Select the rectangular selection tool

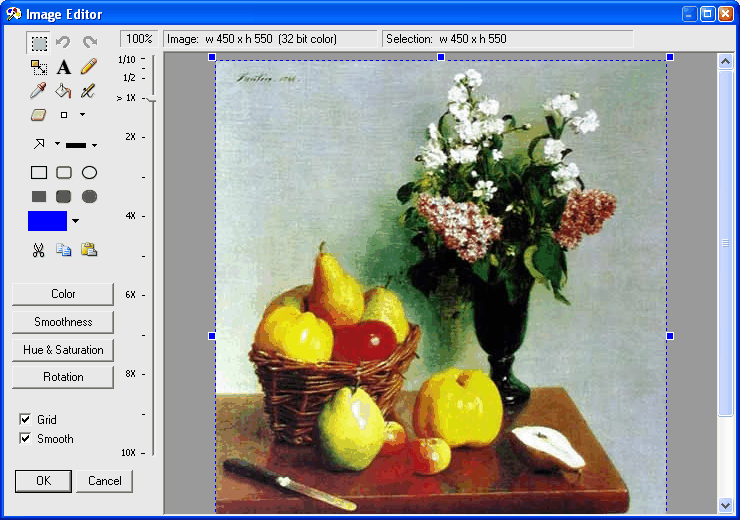(x=39, y=43)
